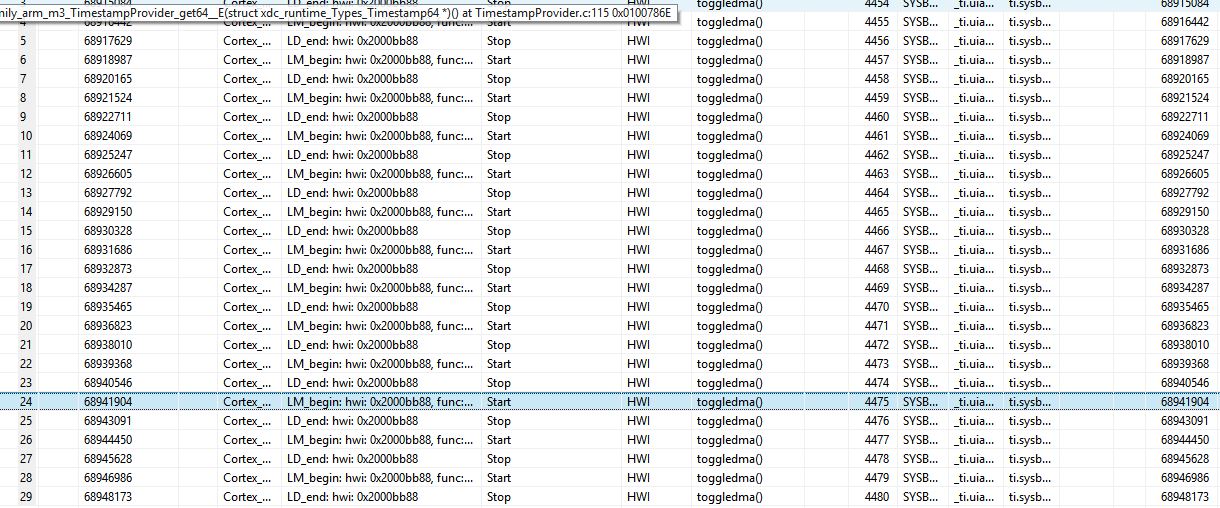Click the Stop event cell in row 17
Screen dimensions: 1220x508
499,269
